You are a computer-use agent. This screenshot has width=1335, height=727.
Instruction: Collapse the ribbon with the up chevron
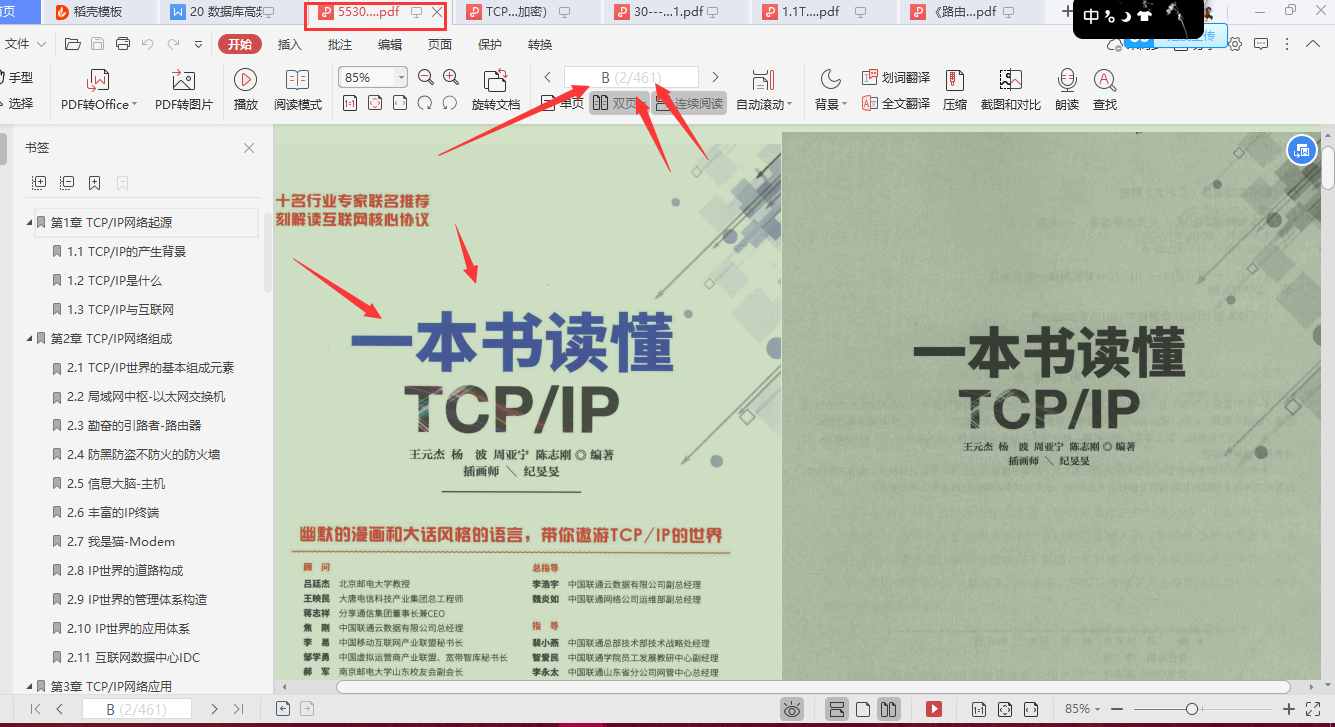[1314, 44]
